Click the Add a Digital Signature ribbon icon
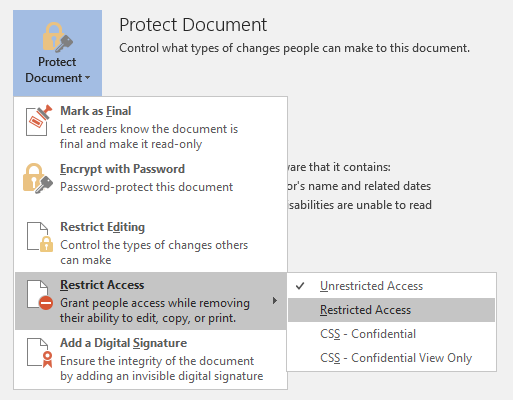Image resolution: width=513 pixels, height=400 pixels. click(40, 353)
